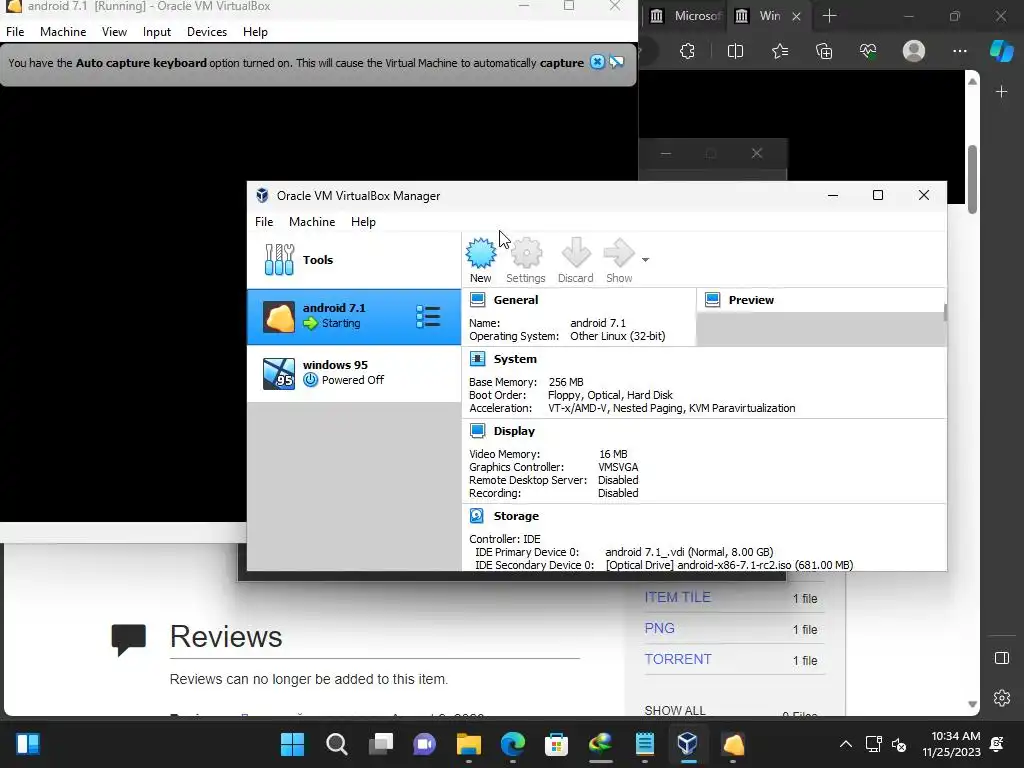1024x768 pixels.
Task: Click the Preview section monitor icon
Action: tap(712, 300)
